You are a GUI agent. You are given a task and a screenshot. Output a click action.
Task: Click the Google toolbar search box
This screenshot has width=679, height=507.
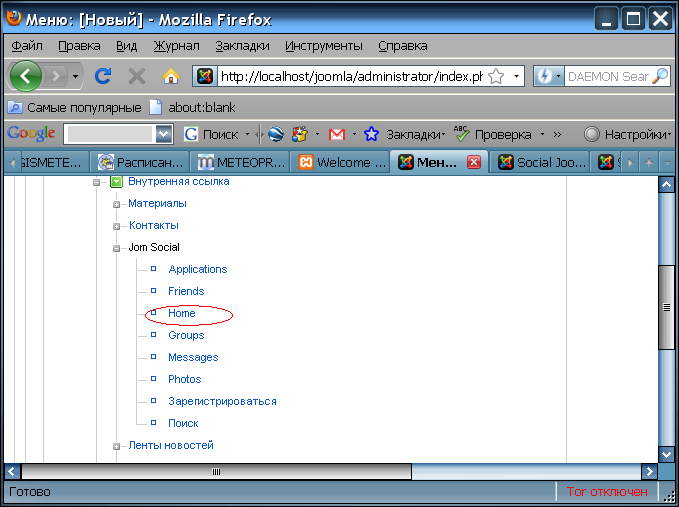click(110, 134)
